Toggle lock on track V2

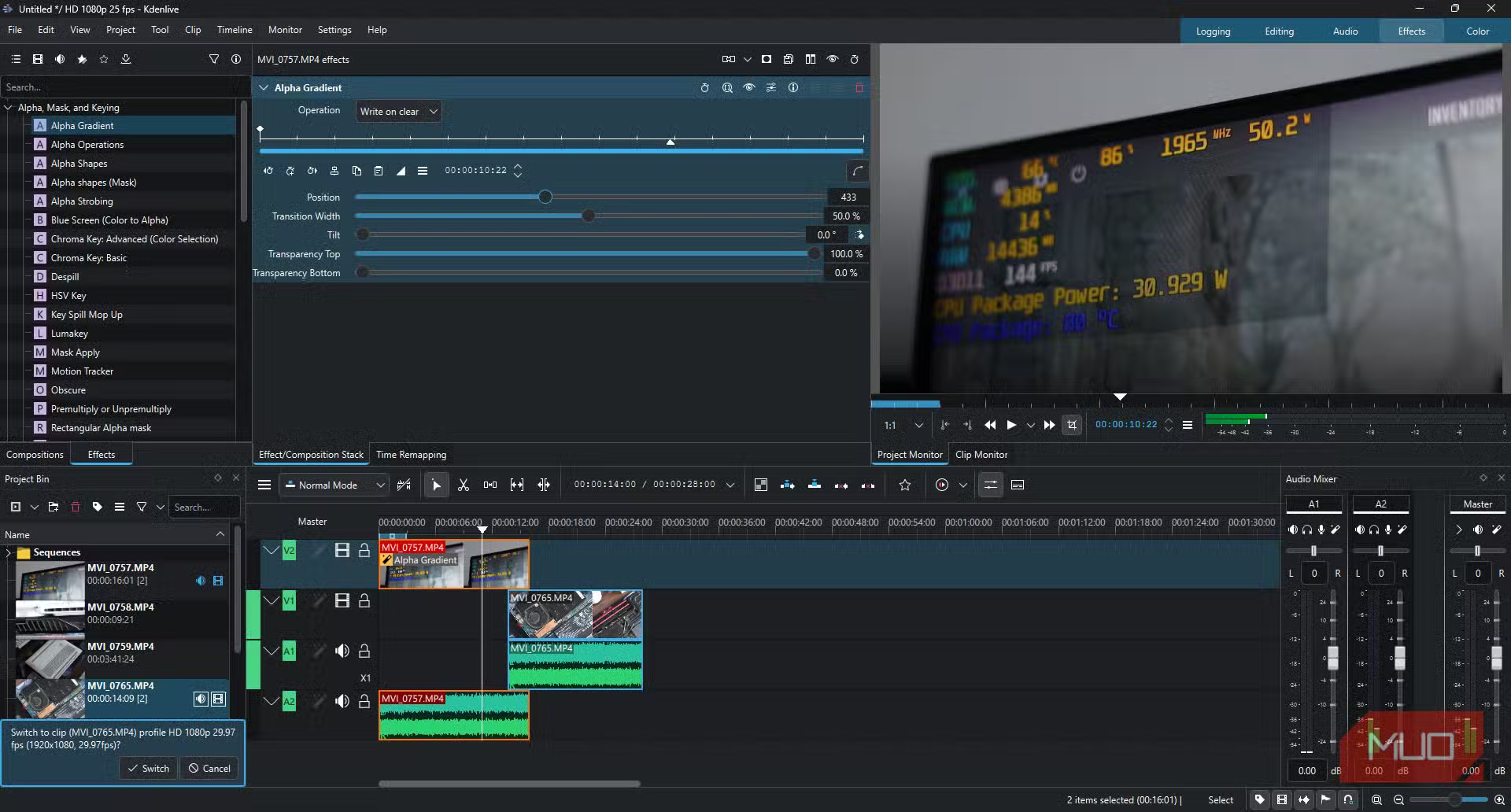(x=364, y=551)
